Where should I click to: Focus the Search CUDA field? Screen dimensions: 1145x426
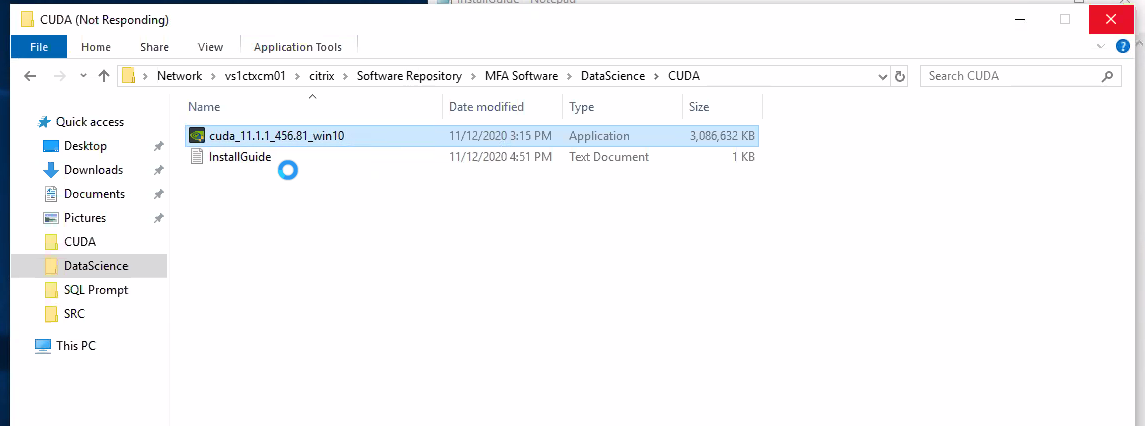1020,76
